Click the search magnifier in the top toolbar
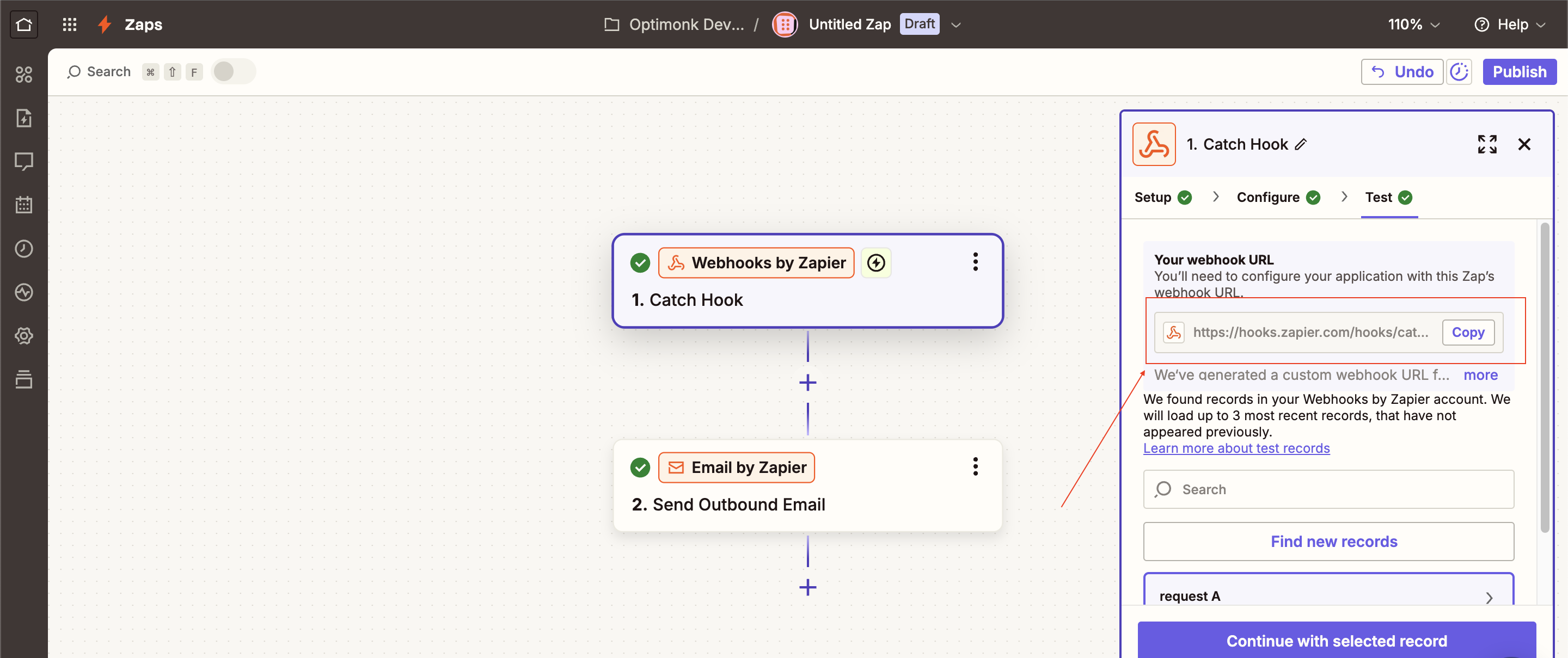 (x=73, y=72)
